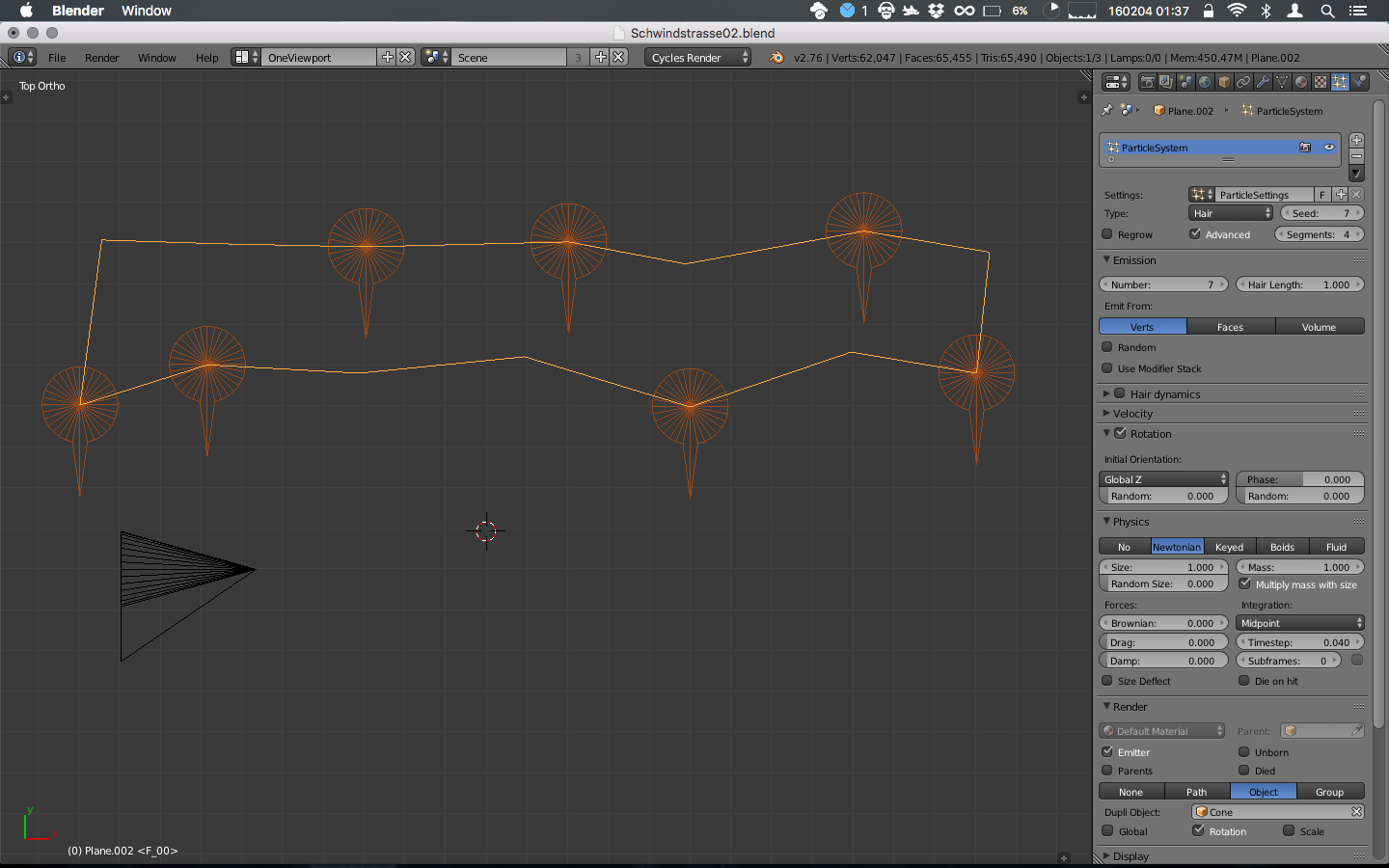Open the Render properties tab (camera icon)

click(1147, 82)
